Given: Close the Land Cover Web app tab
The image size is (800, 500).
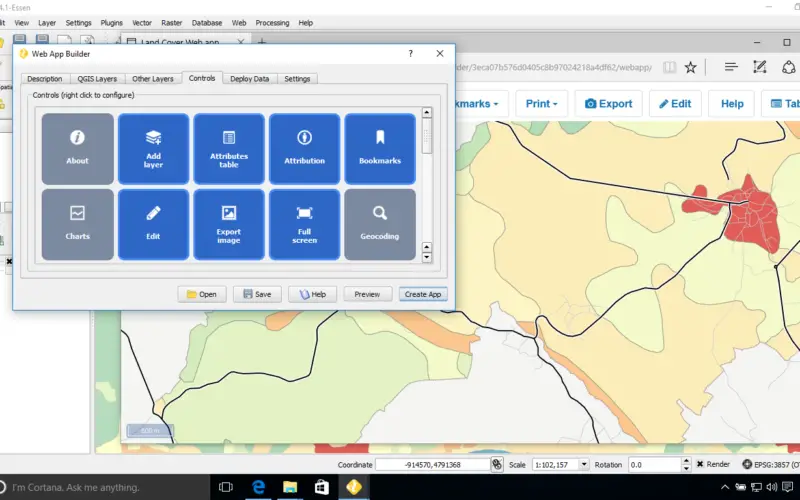Looking at the screenshot, I should pos(241,42).
